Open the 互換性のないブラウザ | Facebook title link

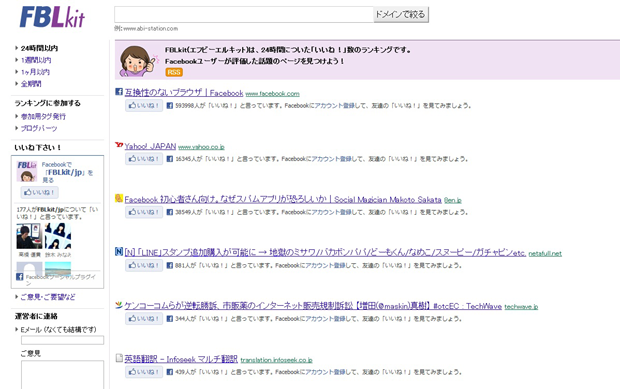coord(184,93)
